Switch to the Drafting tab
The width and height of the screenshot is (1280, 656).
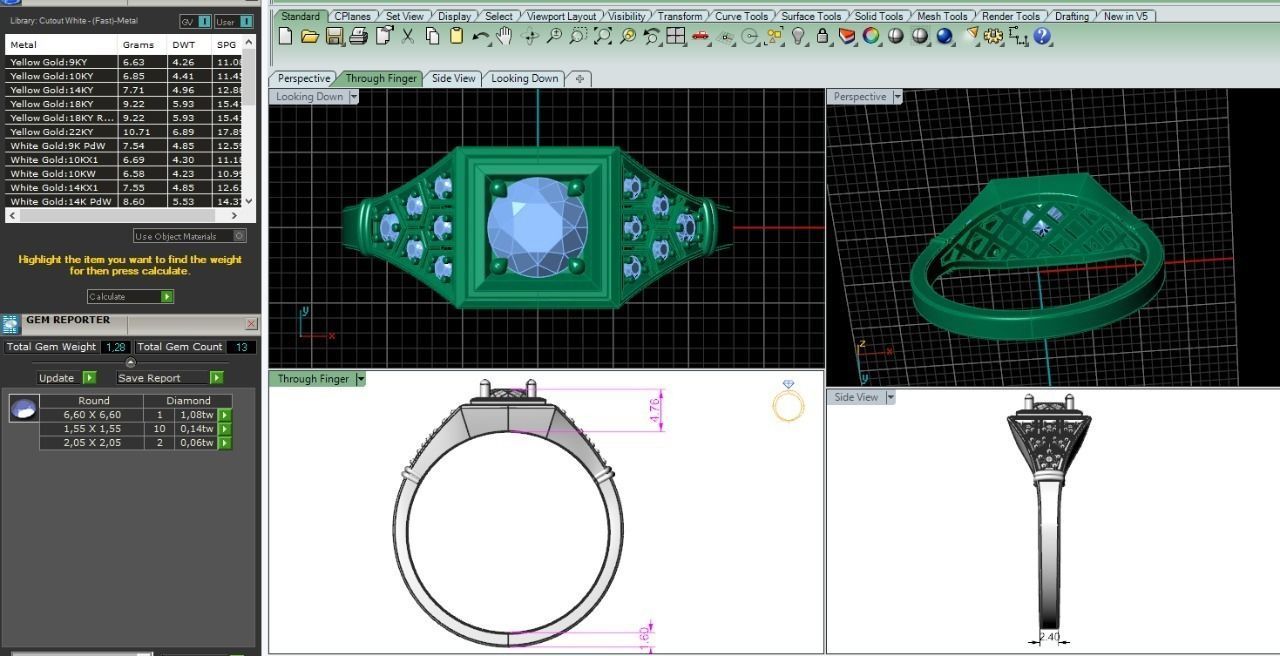1072,16
